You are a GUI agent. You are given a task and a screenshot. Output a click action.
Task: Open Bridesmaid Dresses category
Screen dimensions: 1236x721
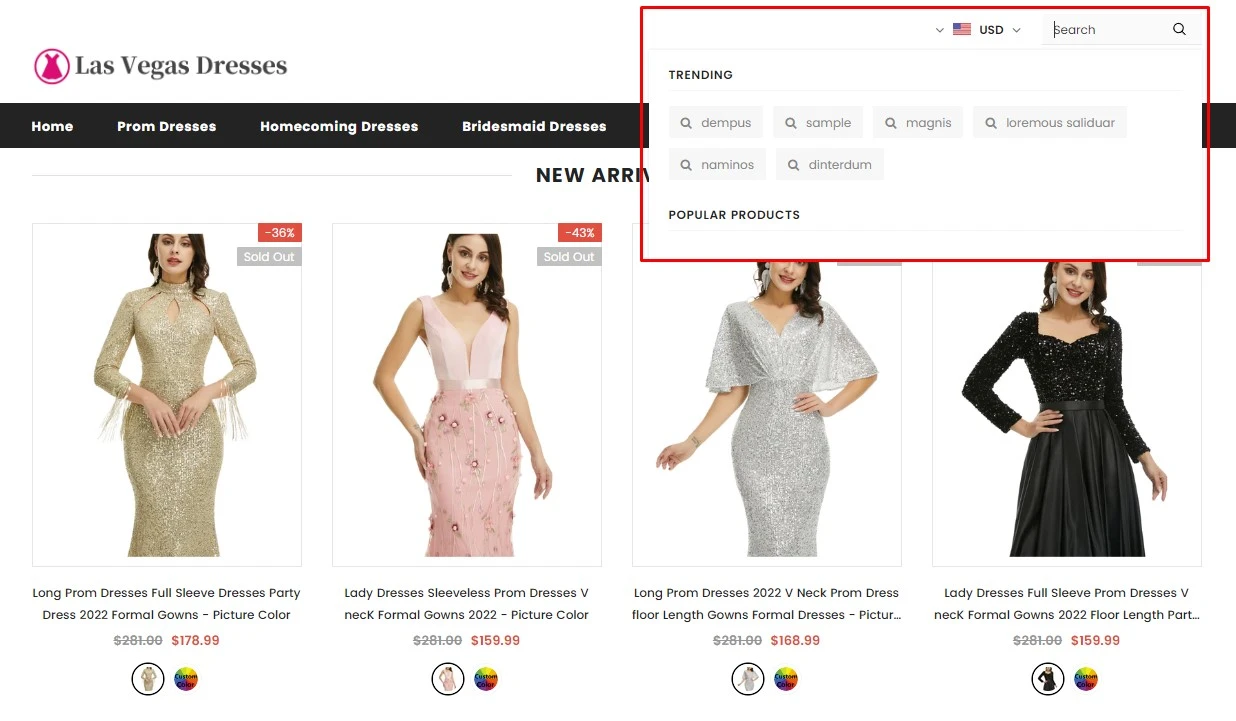tap(533, 126)
